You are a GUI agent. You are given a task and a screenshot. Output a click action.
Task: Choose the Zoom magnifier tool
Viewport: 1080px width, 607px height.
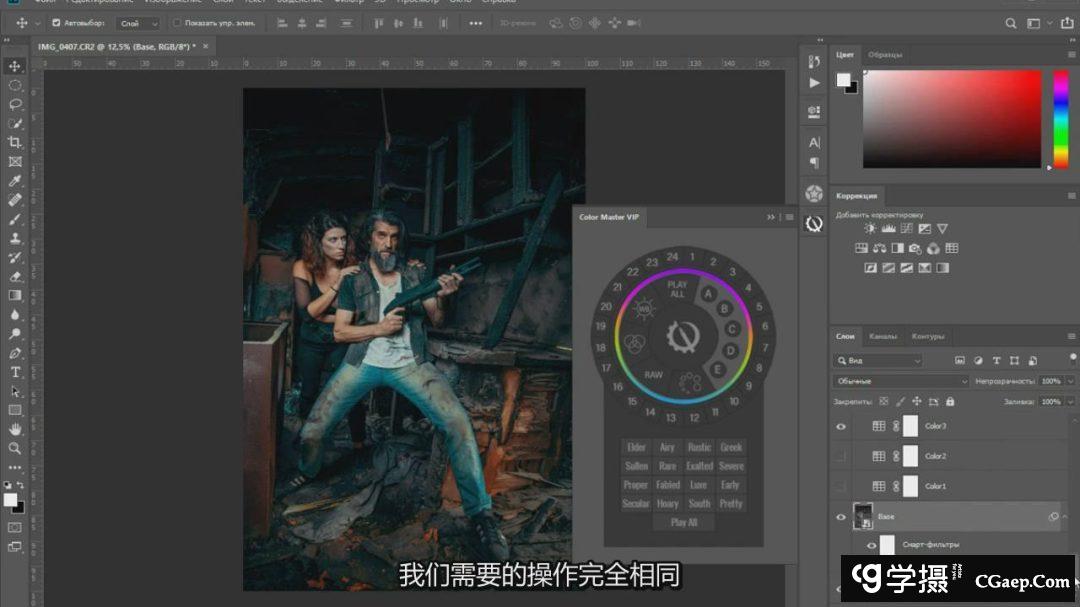pos(15,448)
